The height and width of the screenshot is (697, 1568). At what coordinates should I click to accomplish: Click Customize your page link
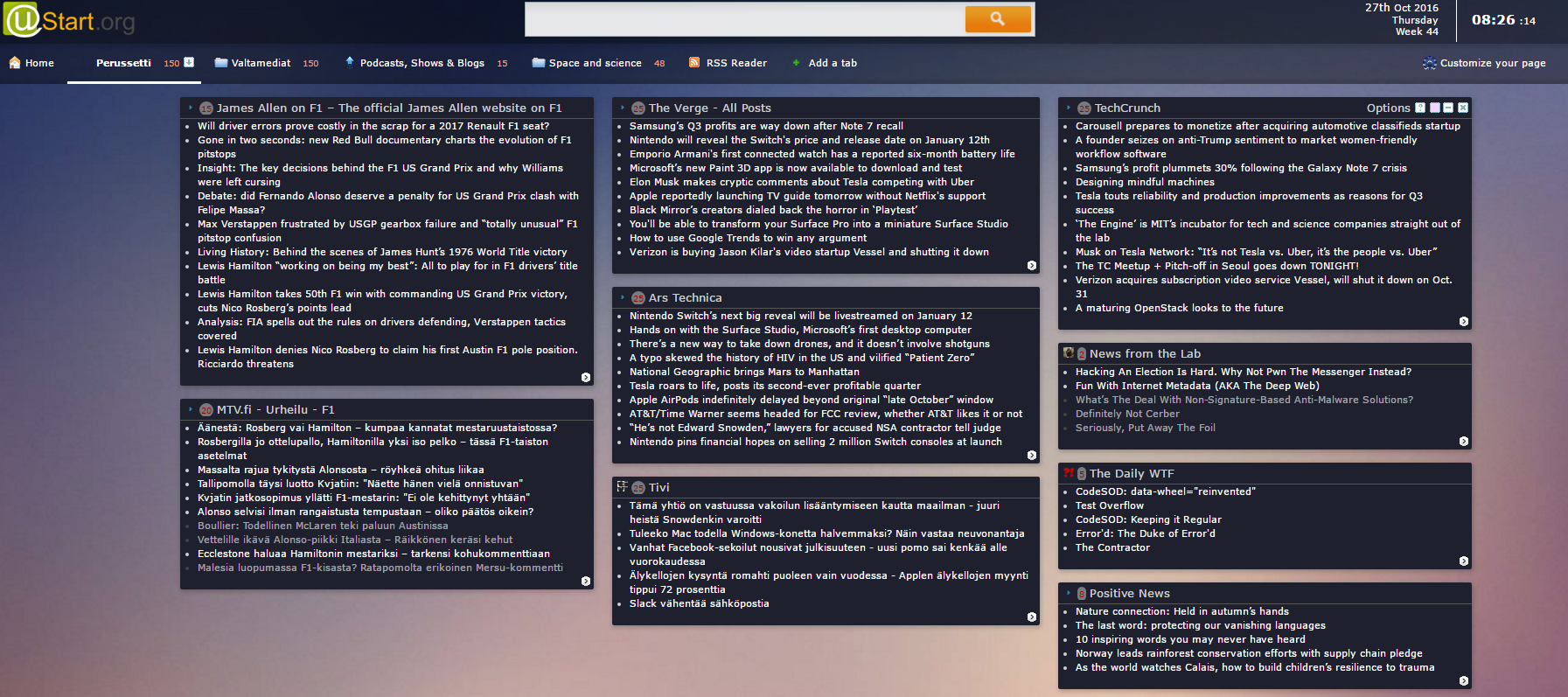pos(1493,63)
